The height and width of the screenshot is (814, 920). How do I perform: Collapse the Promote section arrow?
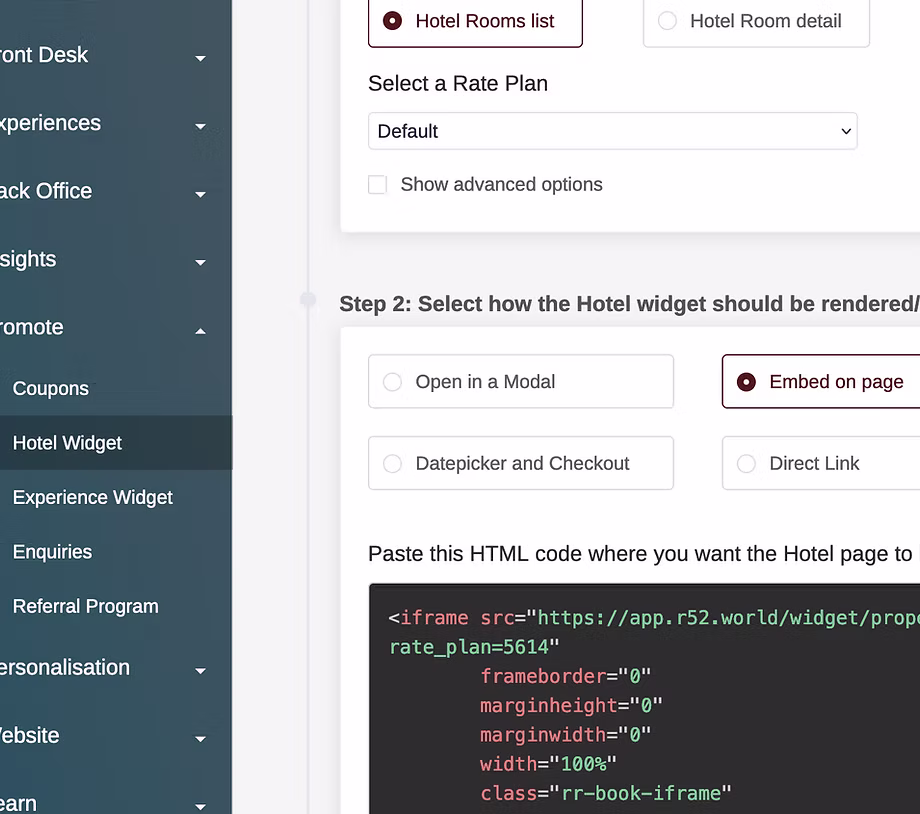200,330
